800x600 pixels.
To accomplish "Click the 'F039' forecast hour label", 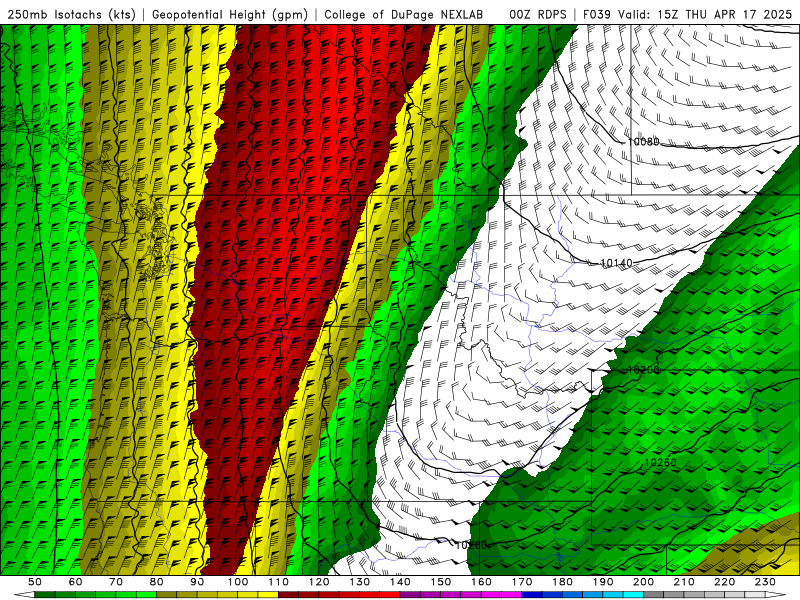I will (x=596, y=14).
